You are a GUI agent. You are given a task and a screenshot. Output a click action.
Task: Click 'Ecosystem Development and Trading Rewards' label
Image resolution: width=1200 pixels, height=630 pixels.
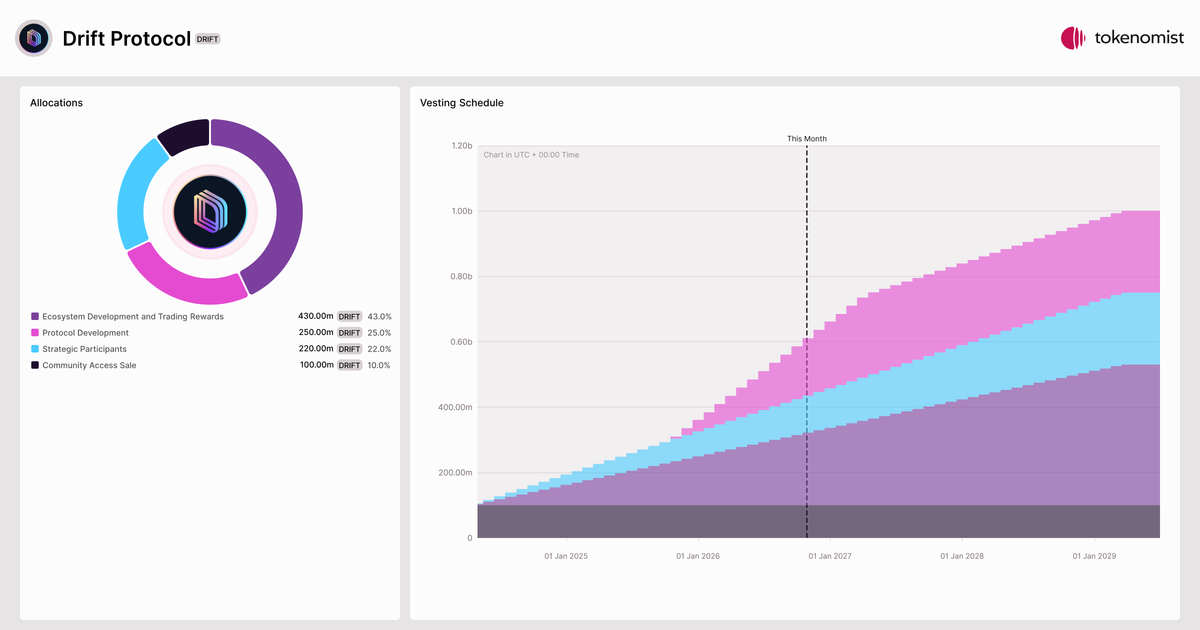pyautogui.click(x=133, y=316)
